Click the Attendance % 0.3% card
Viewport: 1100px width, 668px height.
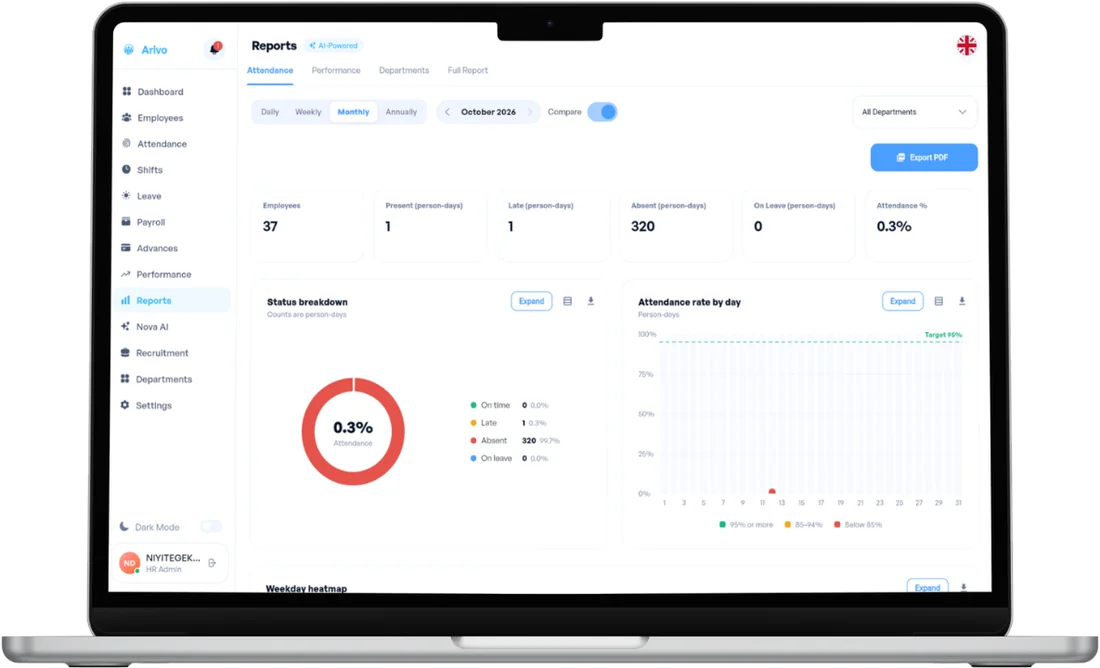921,226
